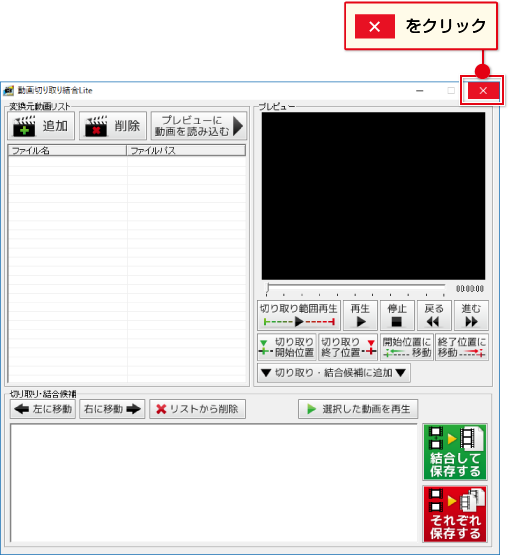Load video into preview with プレビューに動画を読み込む
Image resolution: width=509 pixels, height=556 pixels.
pos(199,126)
